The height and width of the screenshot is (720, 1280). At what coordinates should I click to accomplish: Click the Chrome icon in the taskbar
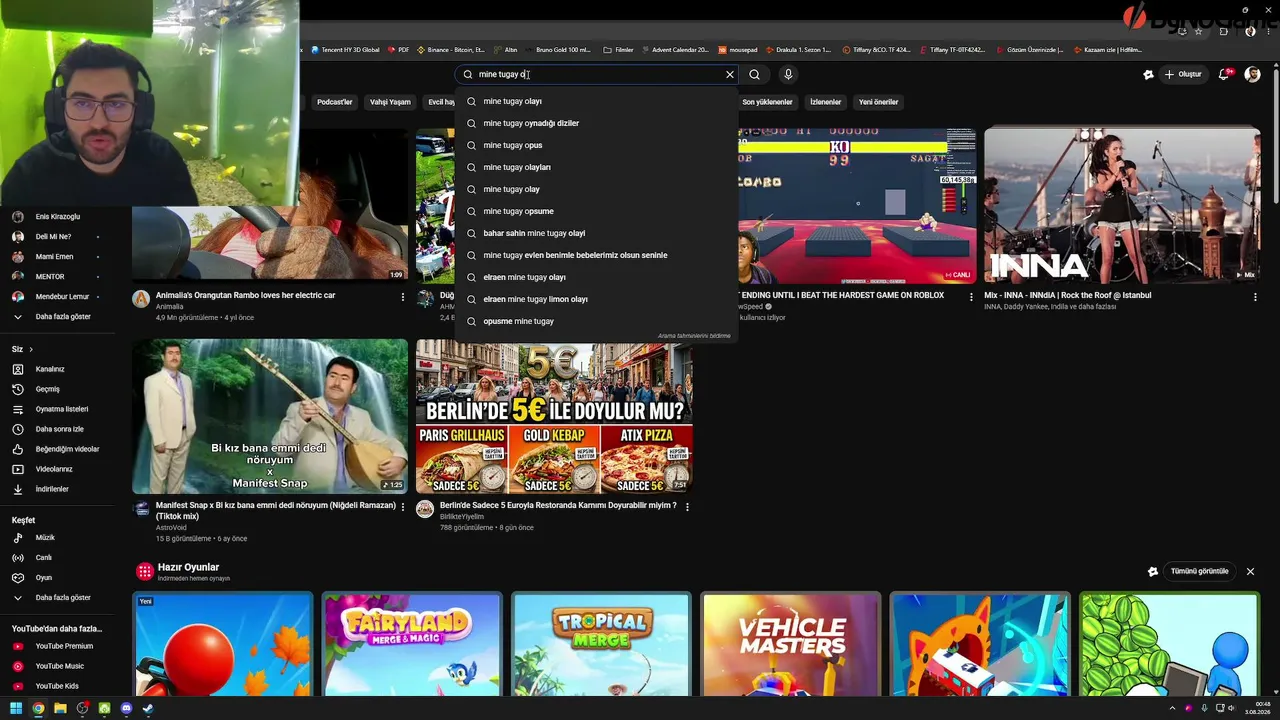[38, 709]
